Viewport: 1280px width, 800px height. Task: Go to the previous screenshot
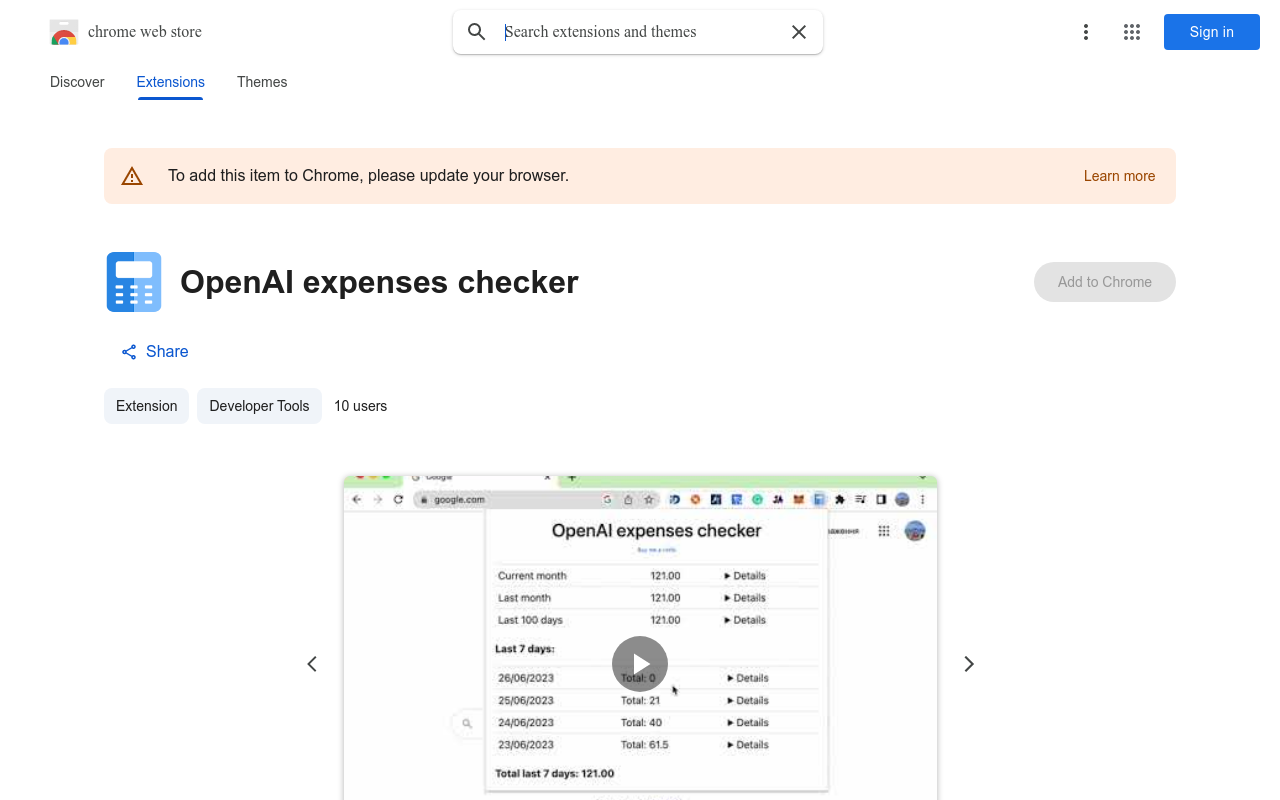click(x=312, y=664)
